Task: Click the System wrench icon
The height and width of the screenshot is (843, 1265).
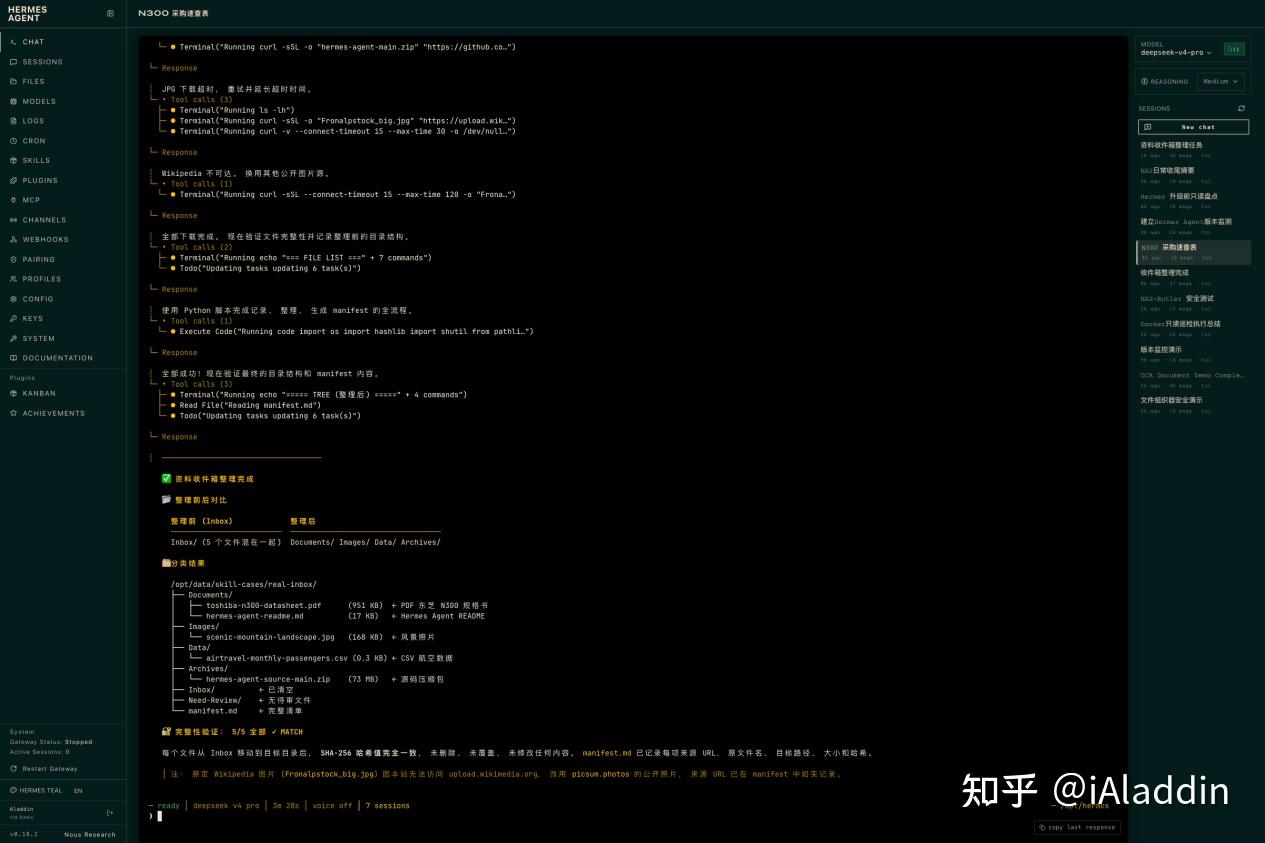Action: point(13,338)
